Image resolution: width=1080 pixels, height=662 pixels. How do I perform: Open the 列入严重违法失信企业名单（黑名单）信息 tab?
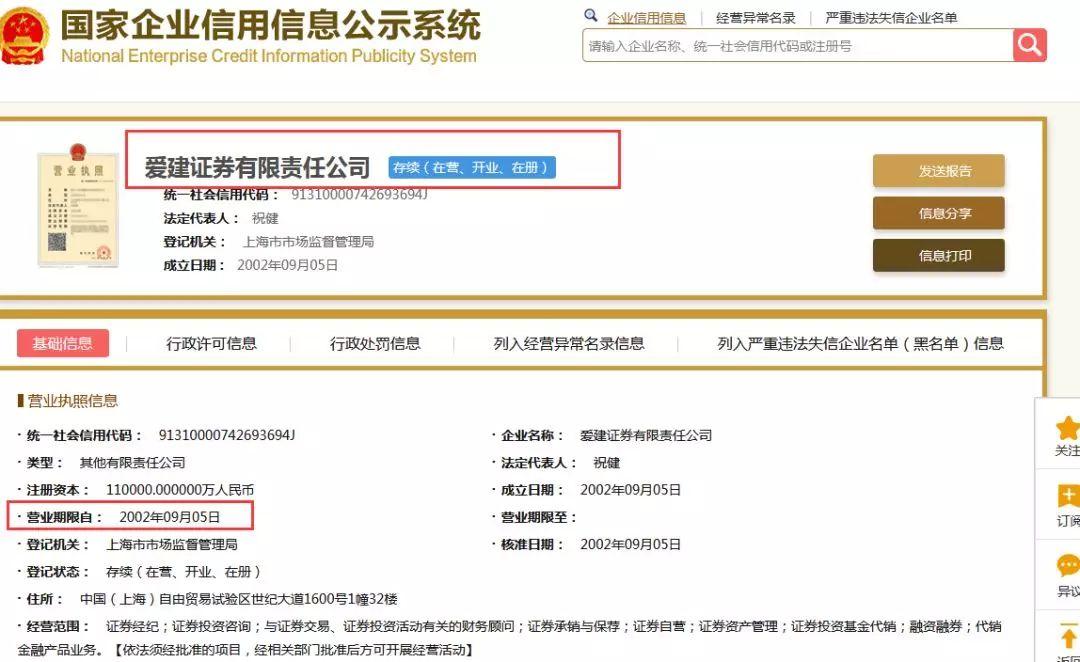pyautogui.click(x=860, y=344)
